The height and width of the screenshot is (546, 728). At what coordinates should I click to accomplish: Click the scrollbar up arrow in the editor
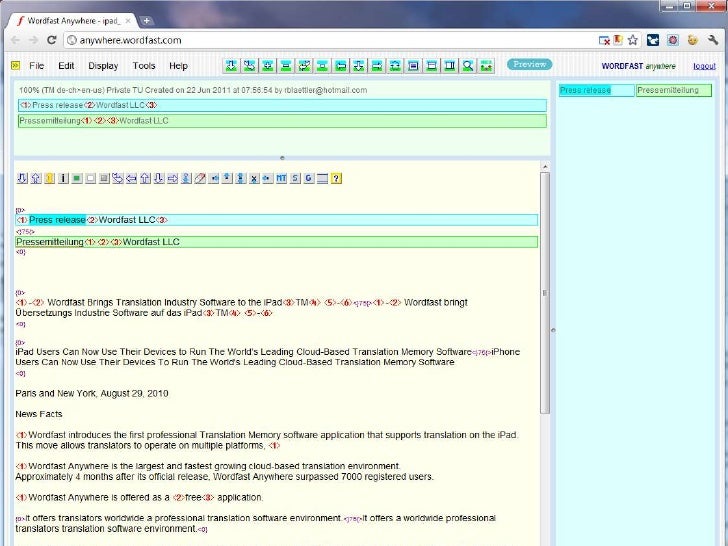pos(545,167)
